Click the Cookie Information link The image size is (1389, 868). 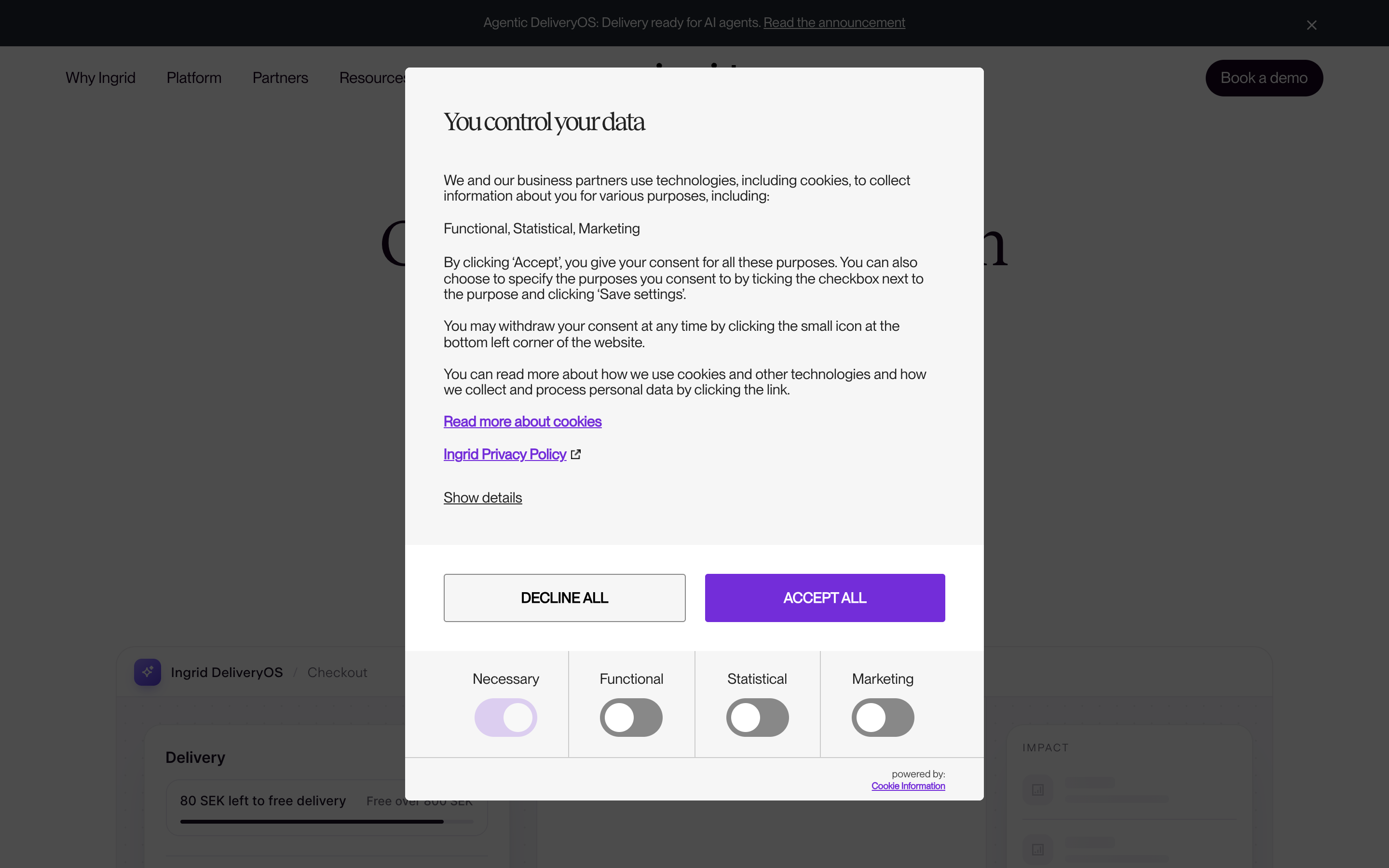coord(908,786)
